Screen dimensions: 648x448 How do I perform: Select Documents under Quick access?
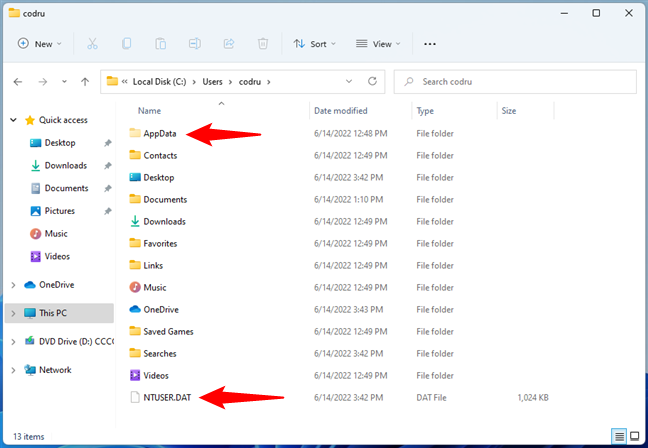click(x=66, y=188)
